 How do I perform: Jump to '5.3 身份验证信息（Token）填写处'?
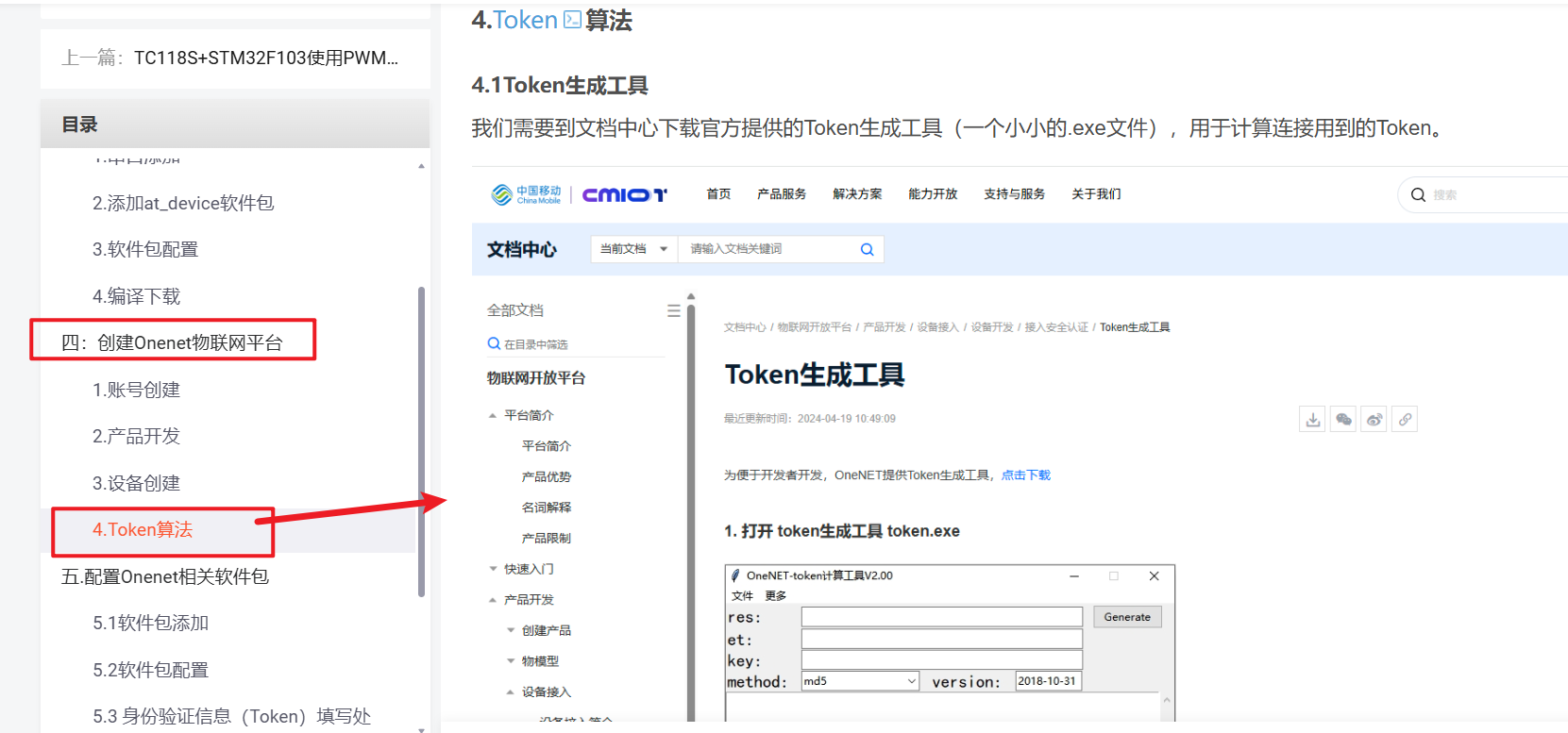[x=232, y=716]
